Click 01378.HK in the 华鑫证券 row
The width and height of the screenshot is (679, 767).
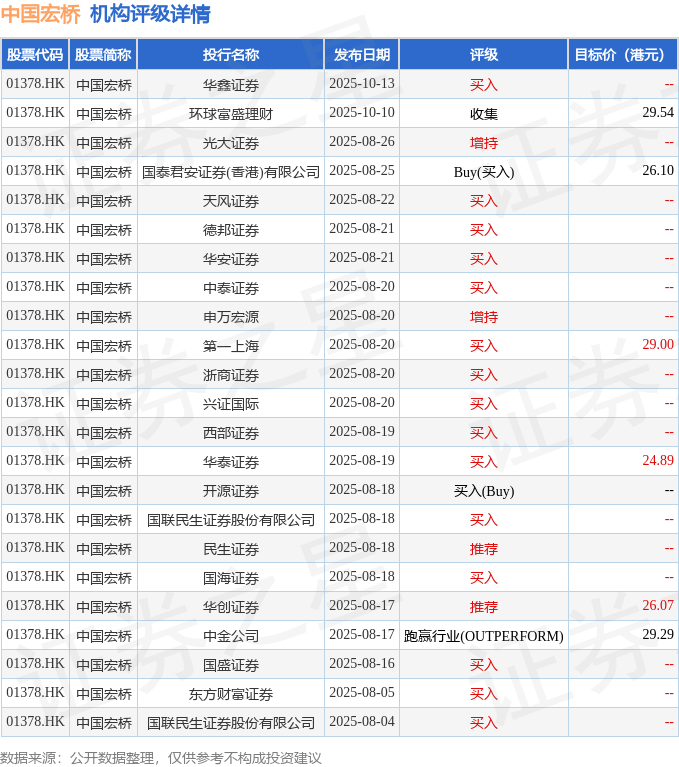tap(35, 84)
